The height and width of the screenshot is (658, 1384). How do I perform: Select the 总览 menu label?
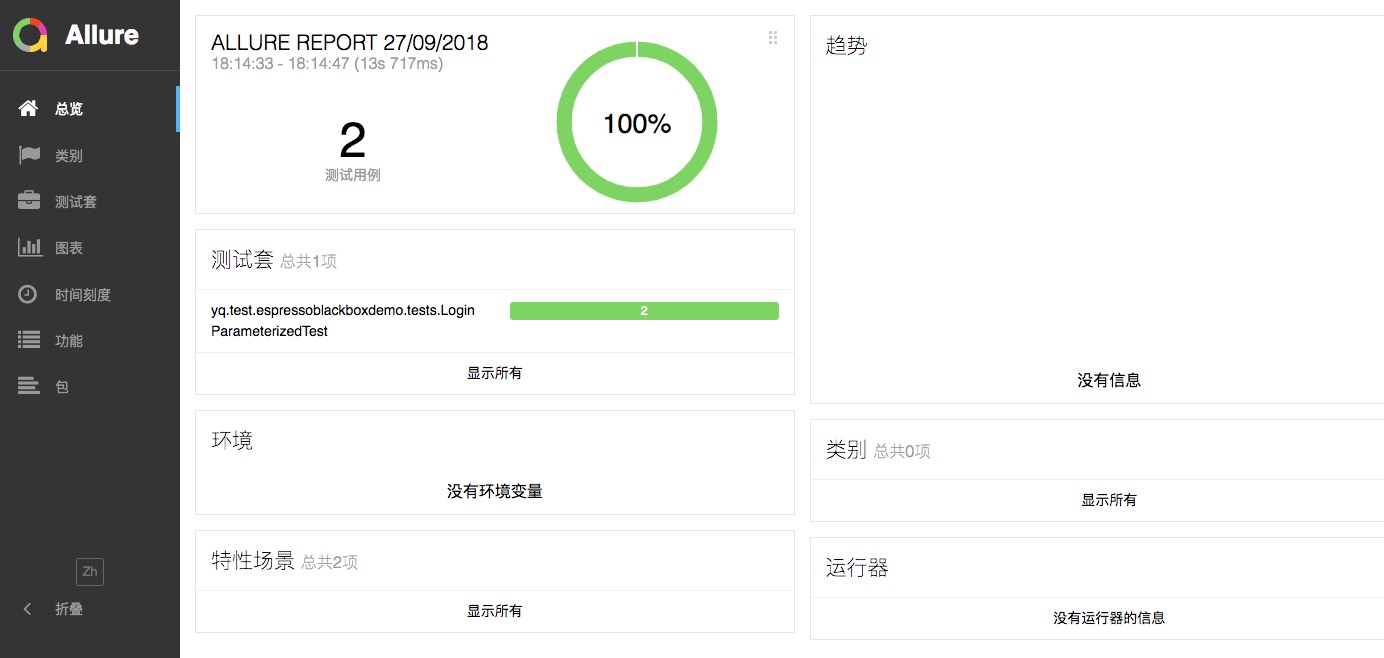(69, 109)
